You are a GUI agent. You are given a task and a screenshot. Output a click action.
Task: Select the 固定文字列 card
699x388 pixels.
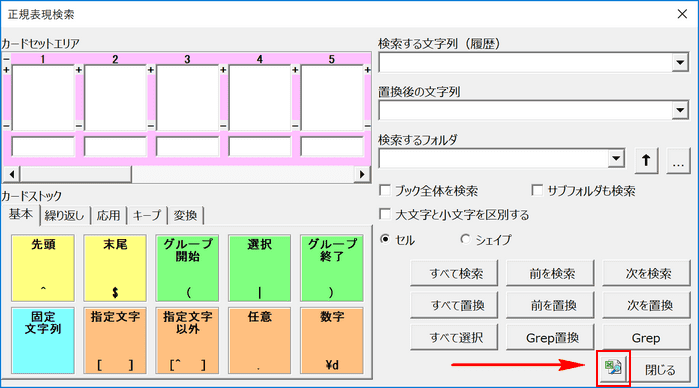tap(43, 340)
